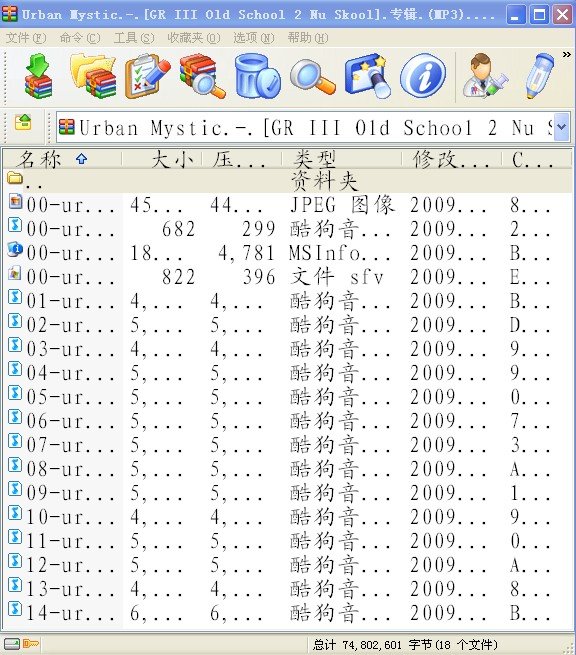Click the Test archive clipboard icon

[147, 76]
